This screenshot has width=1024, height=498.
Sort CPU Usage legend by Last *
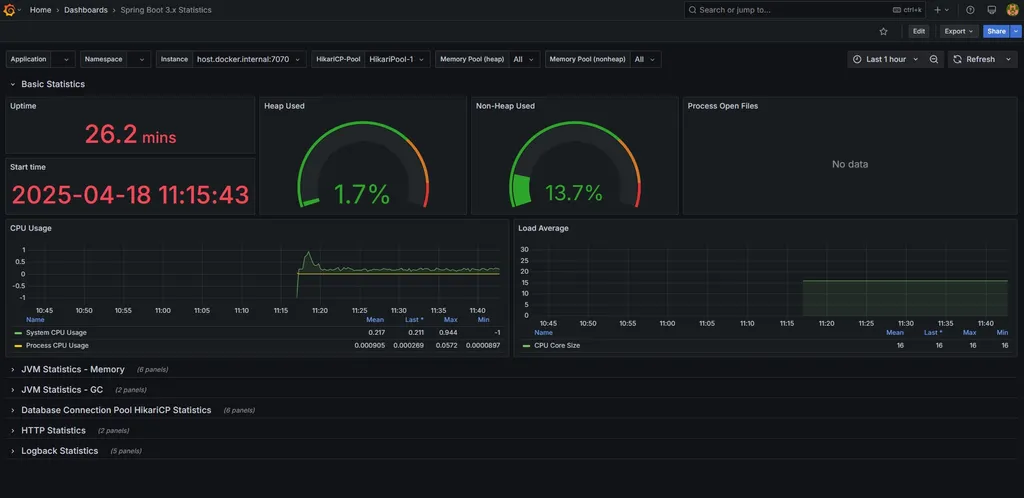pyautogui.click(x=413, y=320)
